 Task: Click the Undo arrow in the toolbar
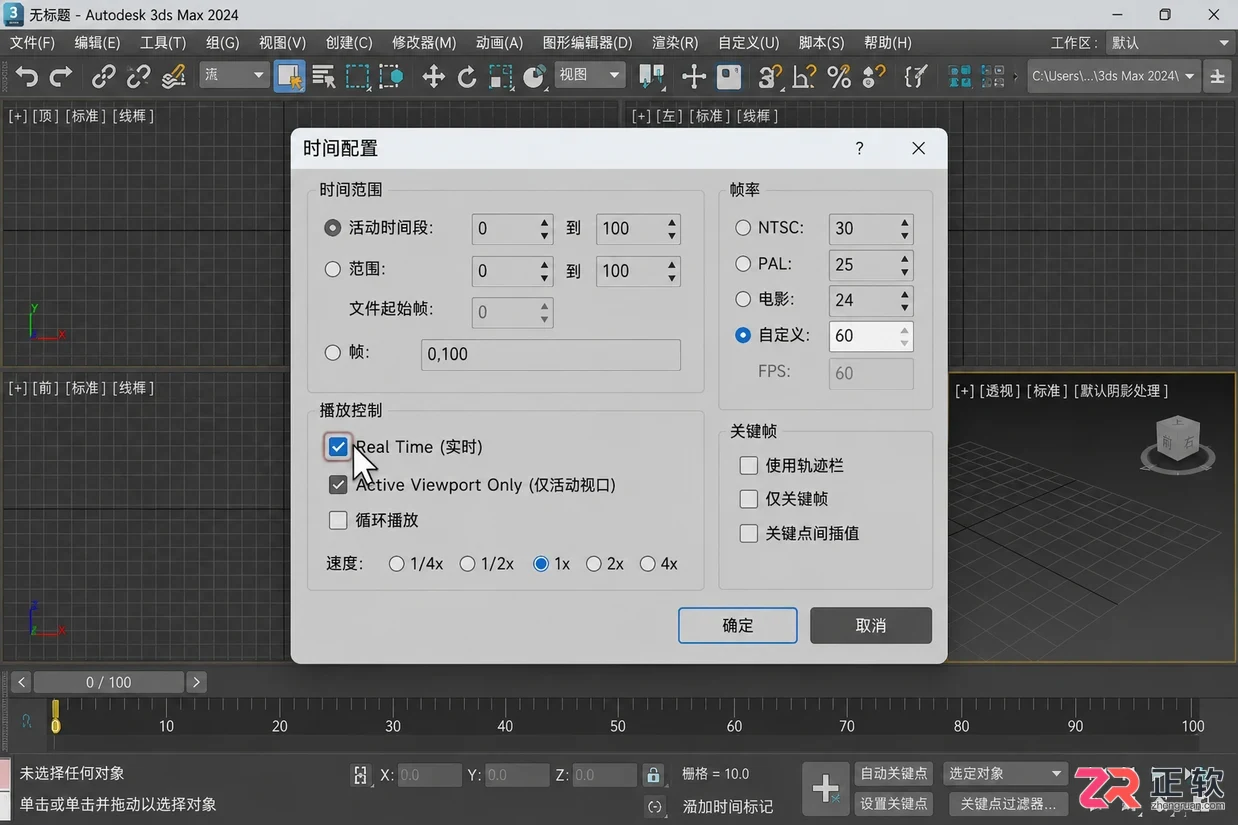[27, 77]
